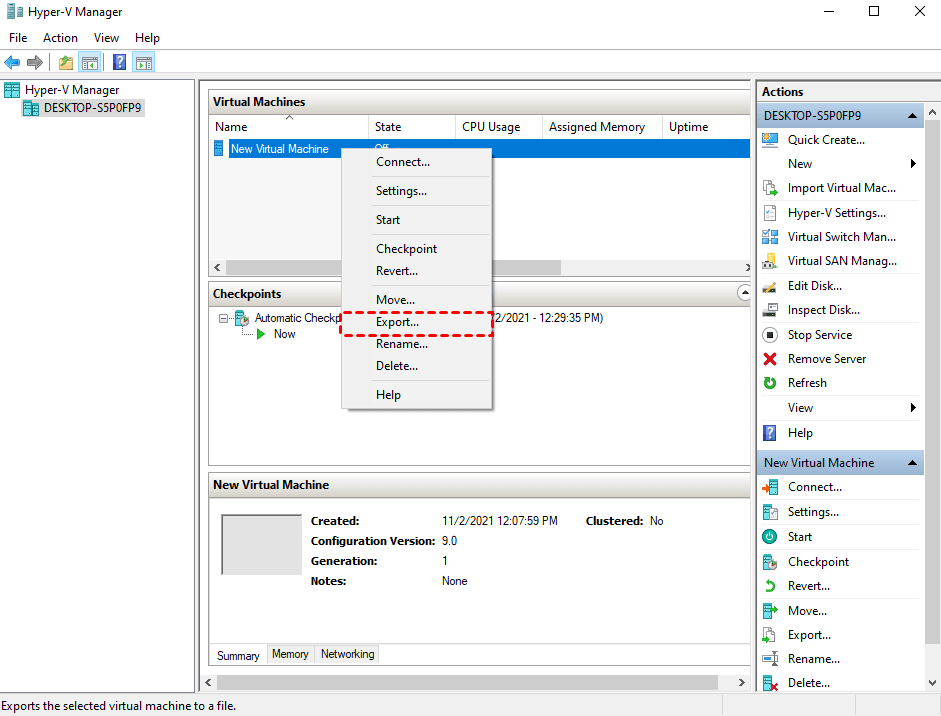Switch to the Memory tab

tap(290, 654)
